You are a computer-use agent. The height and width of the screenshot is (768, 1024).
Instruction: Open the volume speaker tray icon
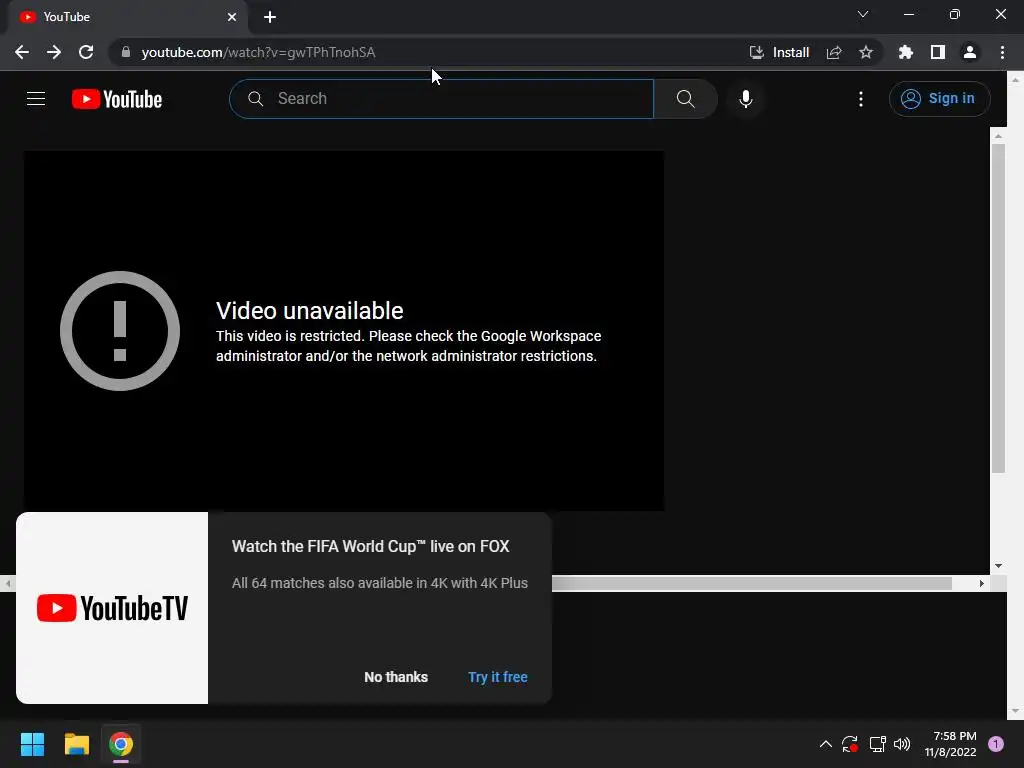pos(902,744)
